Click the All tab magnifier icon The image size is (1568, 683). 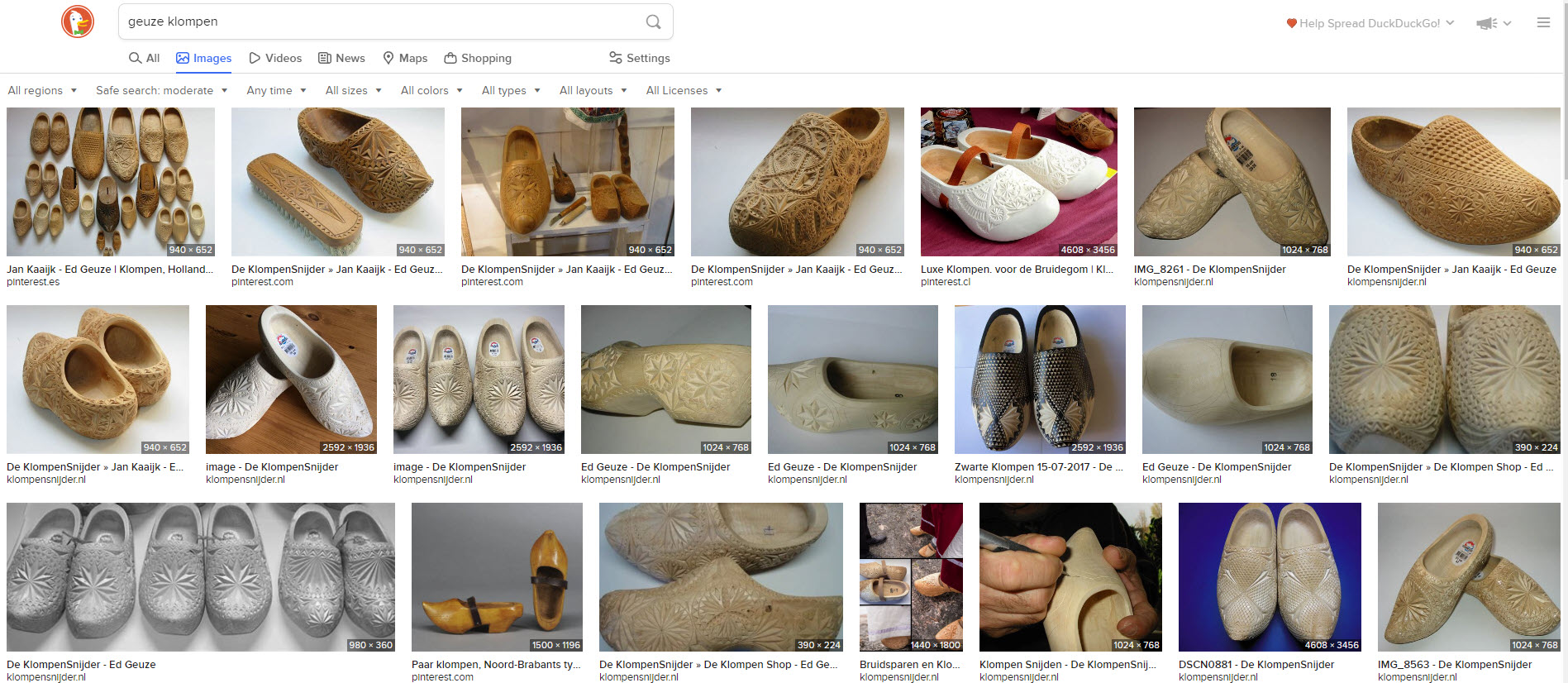pos(135,58)
